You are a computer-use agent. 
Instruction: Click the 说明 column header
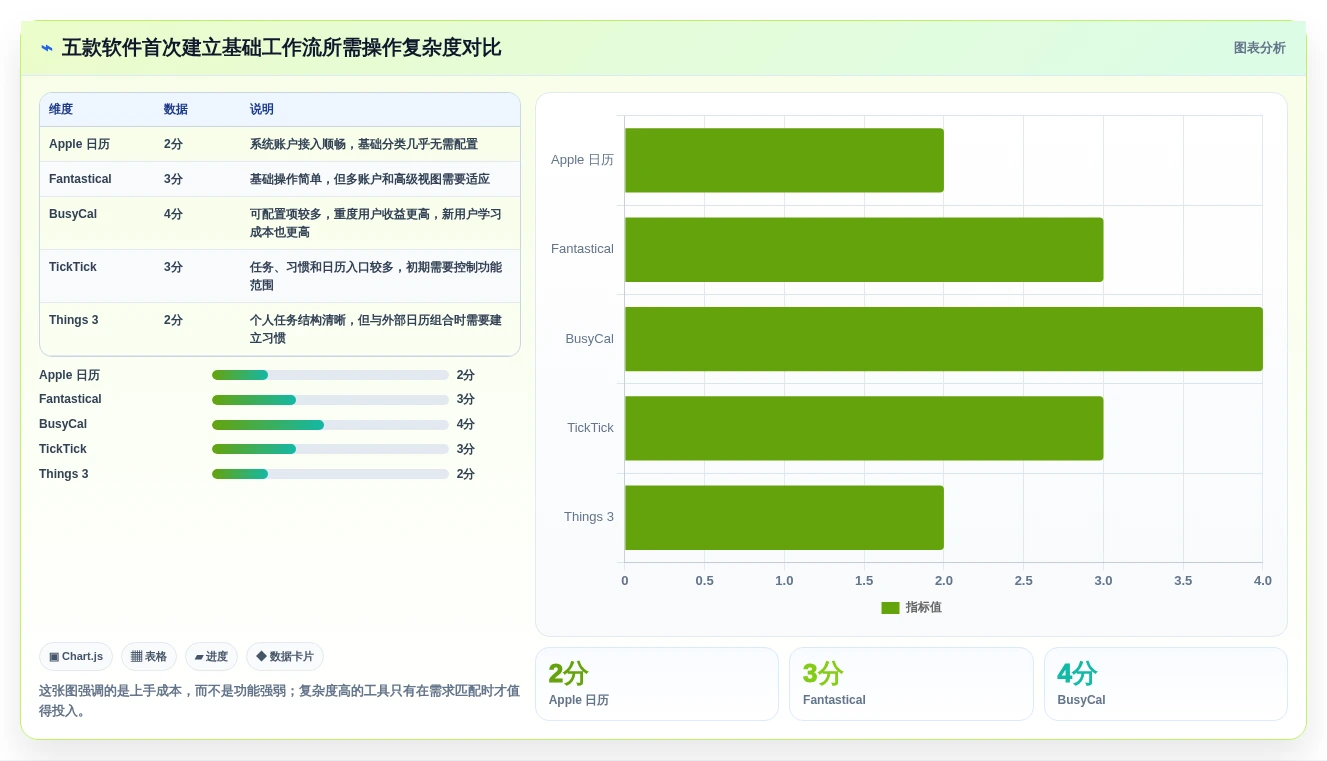(262, 109)
